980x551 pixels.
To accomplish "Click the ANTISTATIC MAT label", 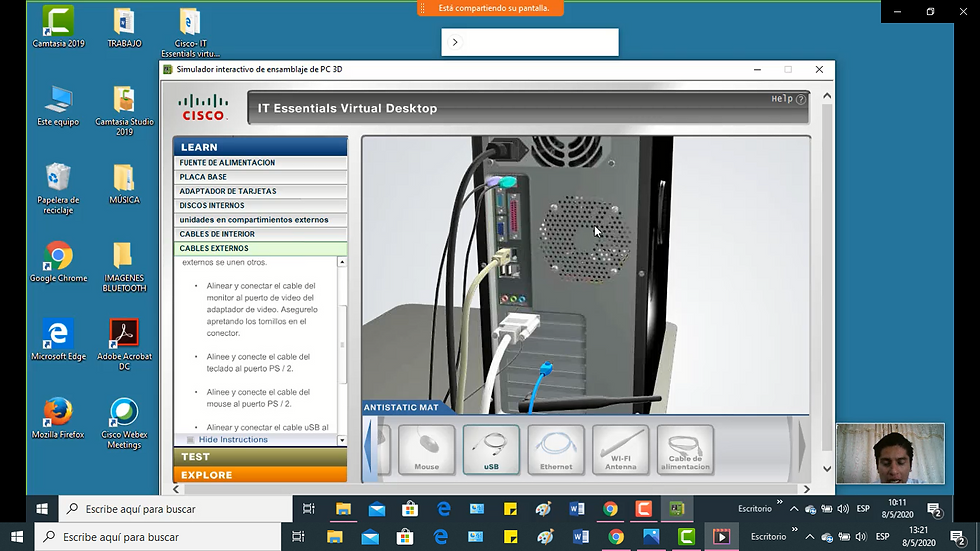I will click(x=401, y=407).
